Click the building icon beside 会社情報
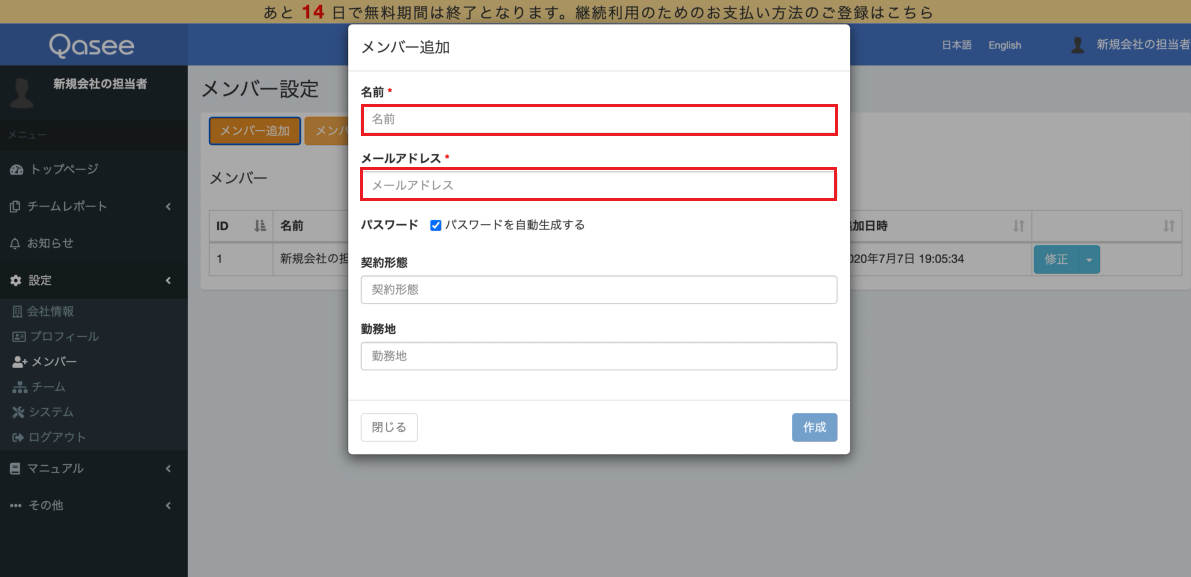 (17, 311)
